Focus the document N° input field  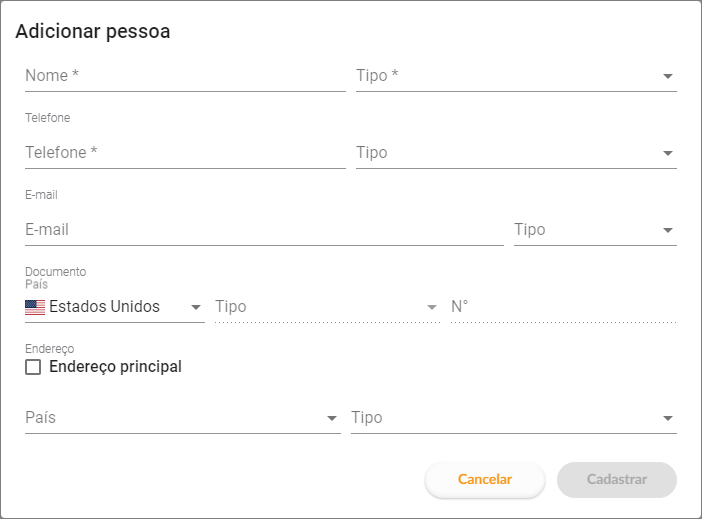[564, 307]
